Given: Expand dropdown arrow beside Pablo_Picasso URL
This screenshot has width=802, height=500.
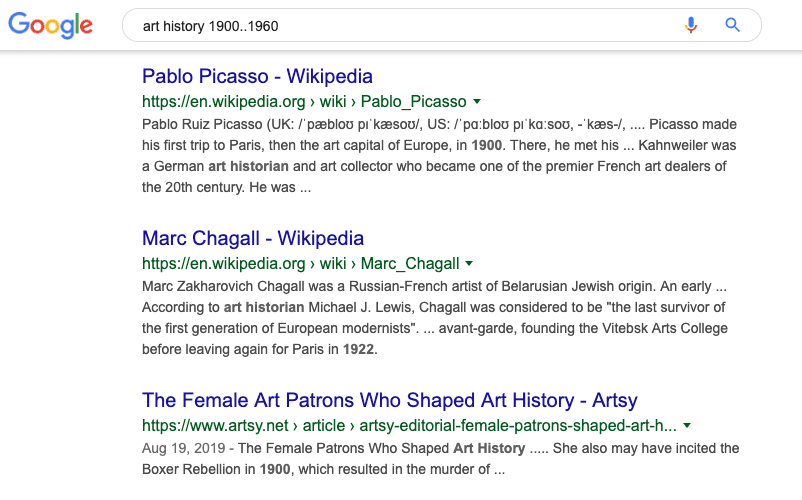Looking at the screenshot, I should click(477, 102).
